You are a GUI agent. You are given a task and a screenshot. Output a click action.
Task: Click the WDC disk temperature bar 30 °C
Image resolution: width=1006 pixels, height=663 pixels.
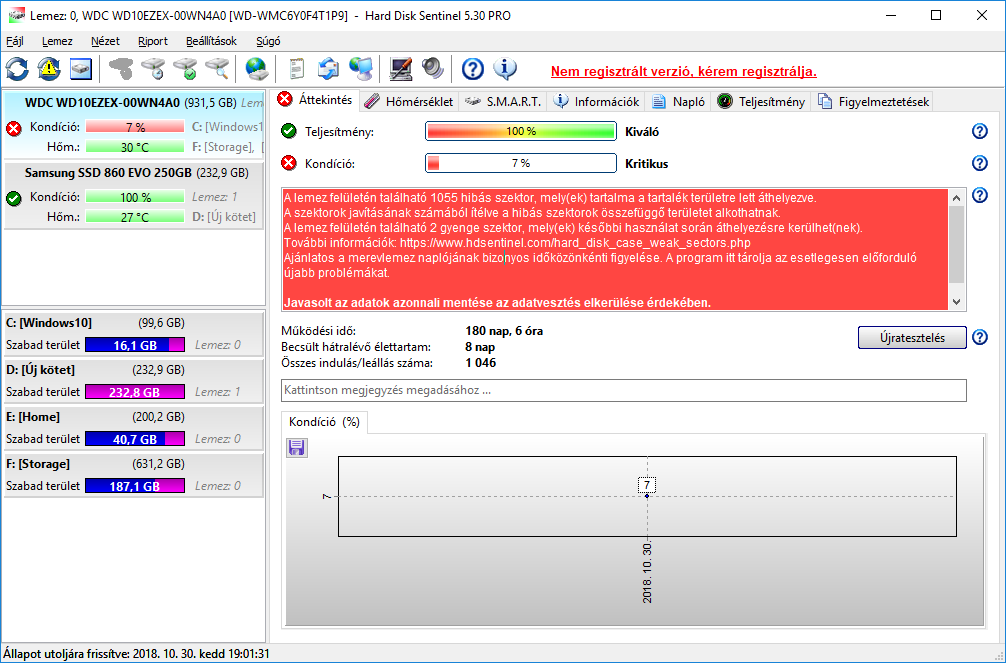135,147
